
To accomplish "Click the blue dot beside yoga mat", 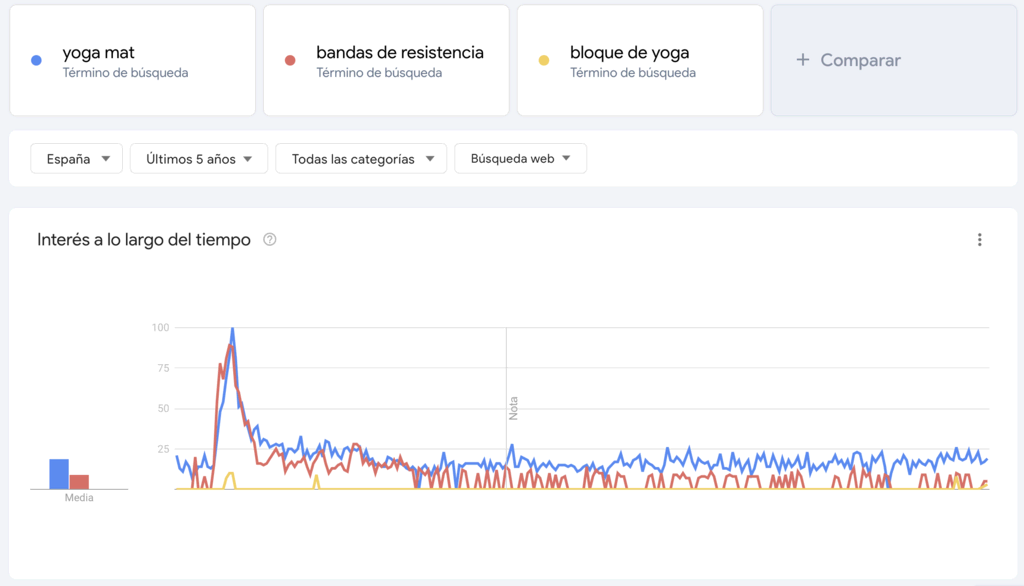I will pos(36,58).
